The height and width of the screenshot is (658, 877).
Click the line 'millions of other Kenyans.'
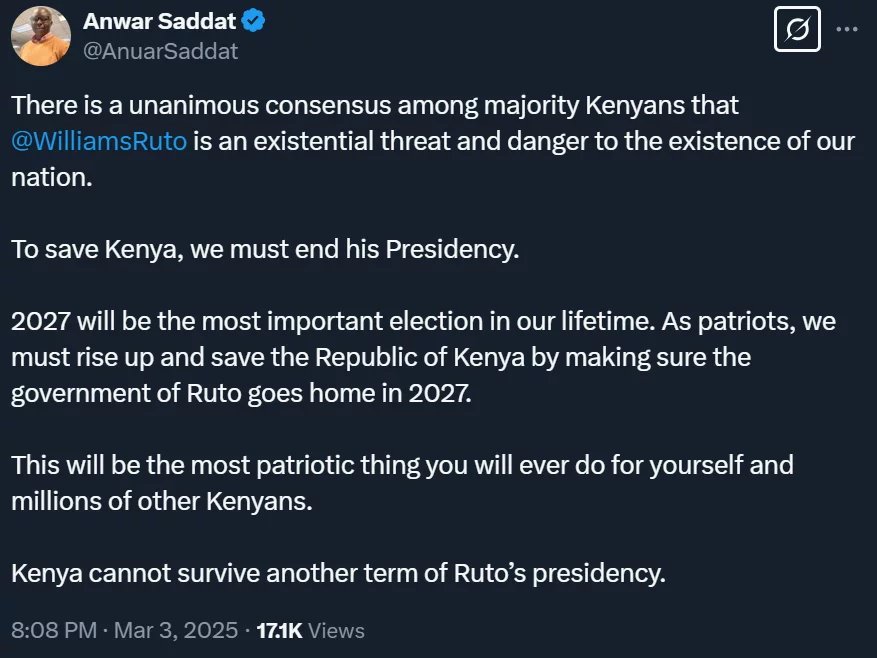162,501
